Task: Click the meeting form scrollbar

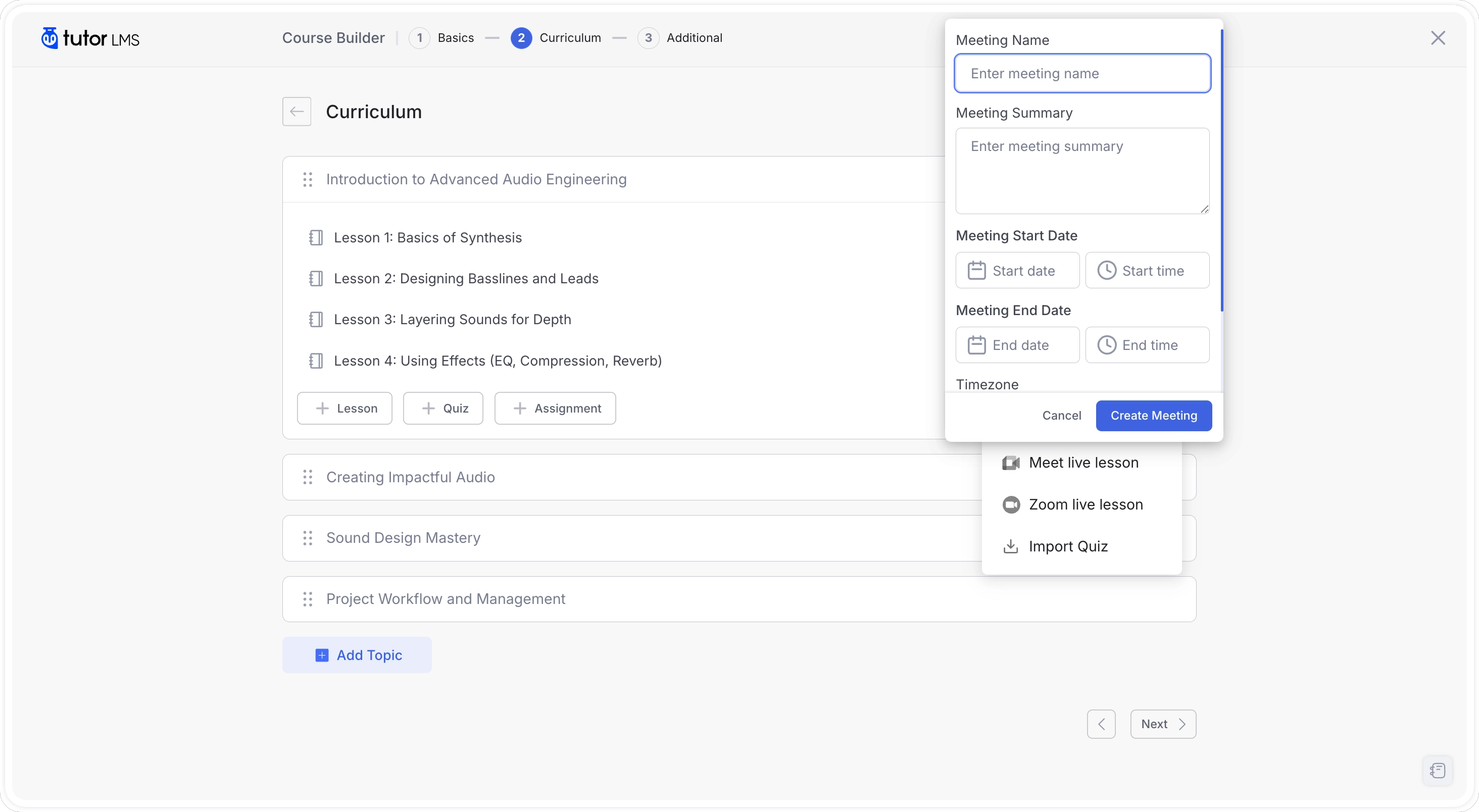Action: 1221,171
